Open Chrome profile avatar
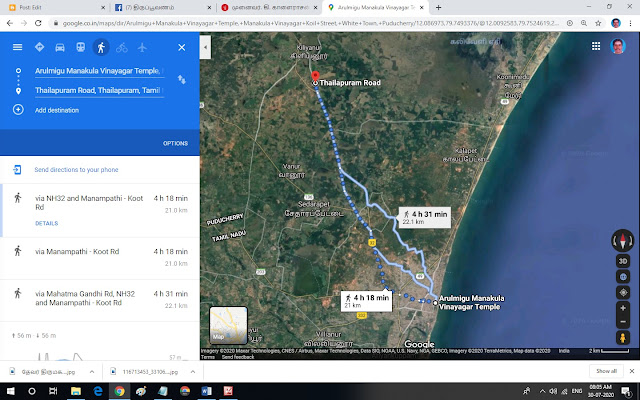Image resolution: width=640 pixels, height=400 pixels. (x=616, y=23)
